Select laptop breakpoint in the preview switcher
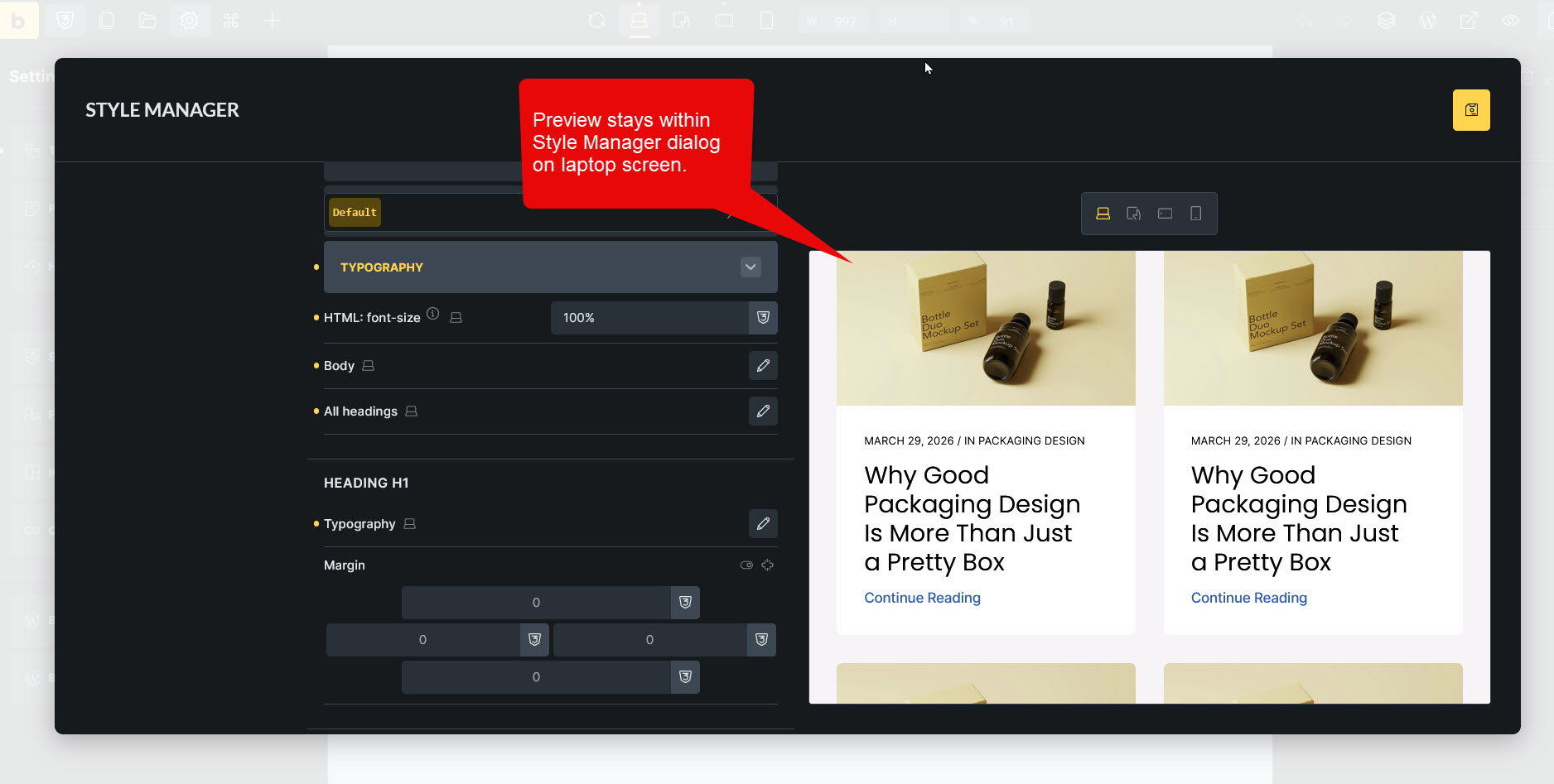 coord(1103,214)
